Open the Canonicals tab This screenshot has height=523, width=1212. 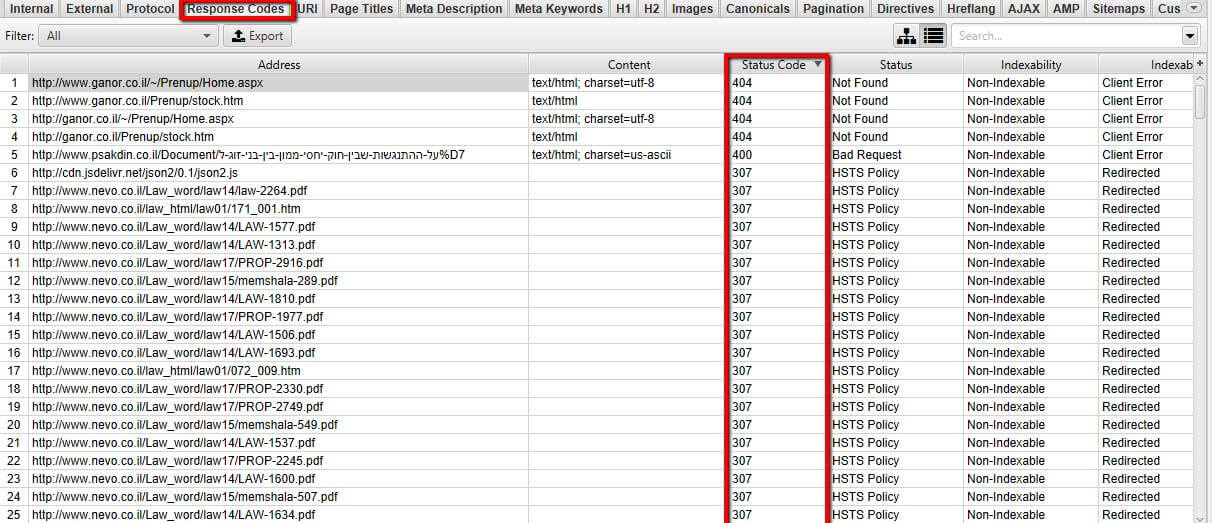click(x=759, y=9)
